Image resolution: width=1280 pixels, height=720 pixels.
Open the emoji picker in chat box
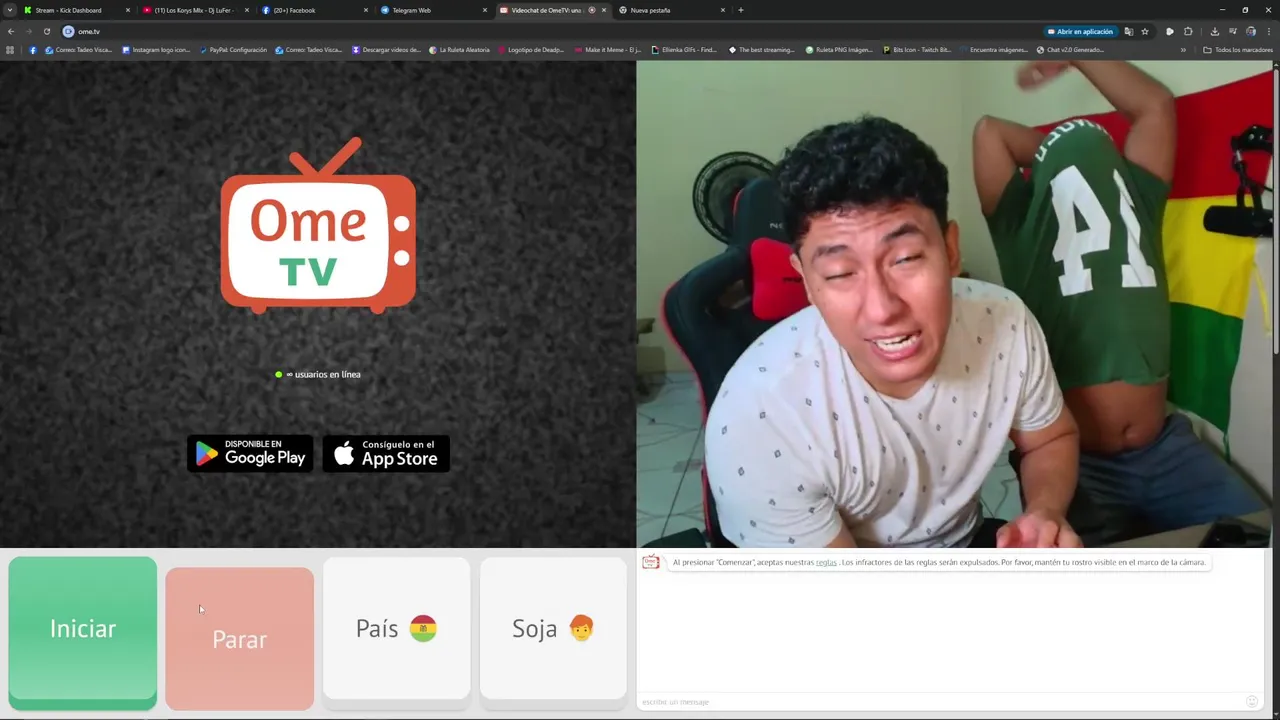1252,701
